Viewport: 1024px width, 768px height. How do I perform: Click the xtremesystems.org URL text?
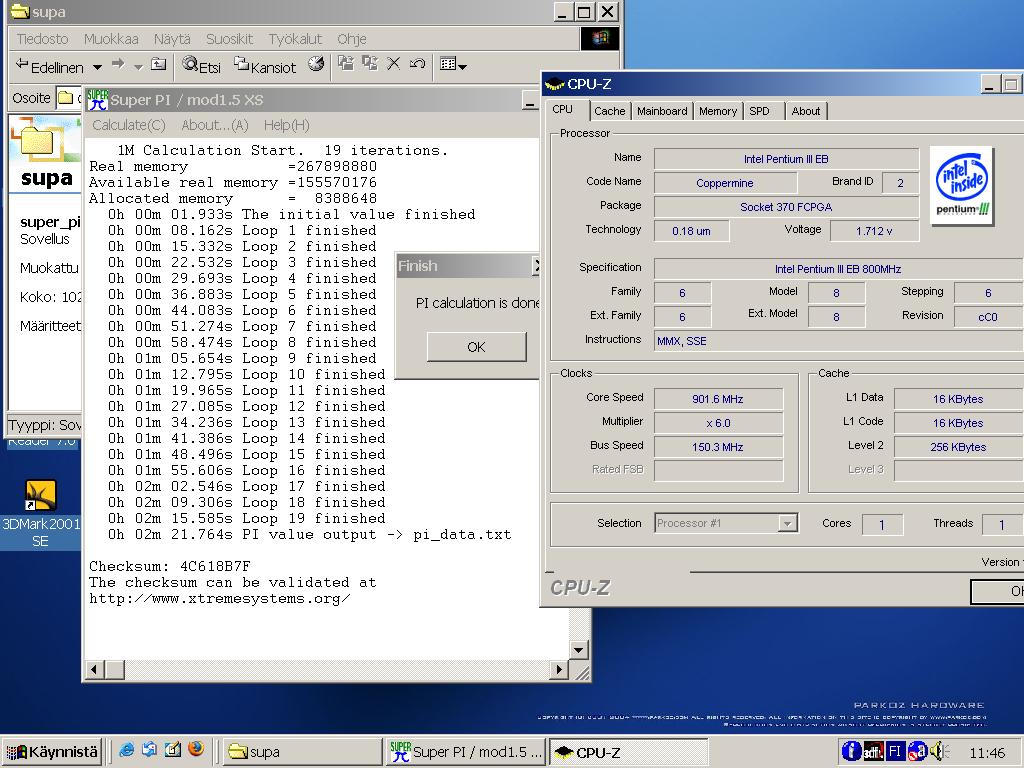click(x=219, y=599)
